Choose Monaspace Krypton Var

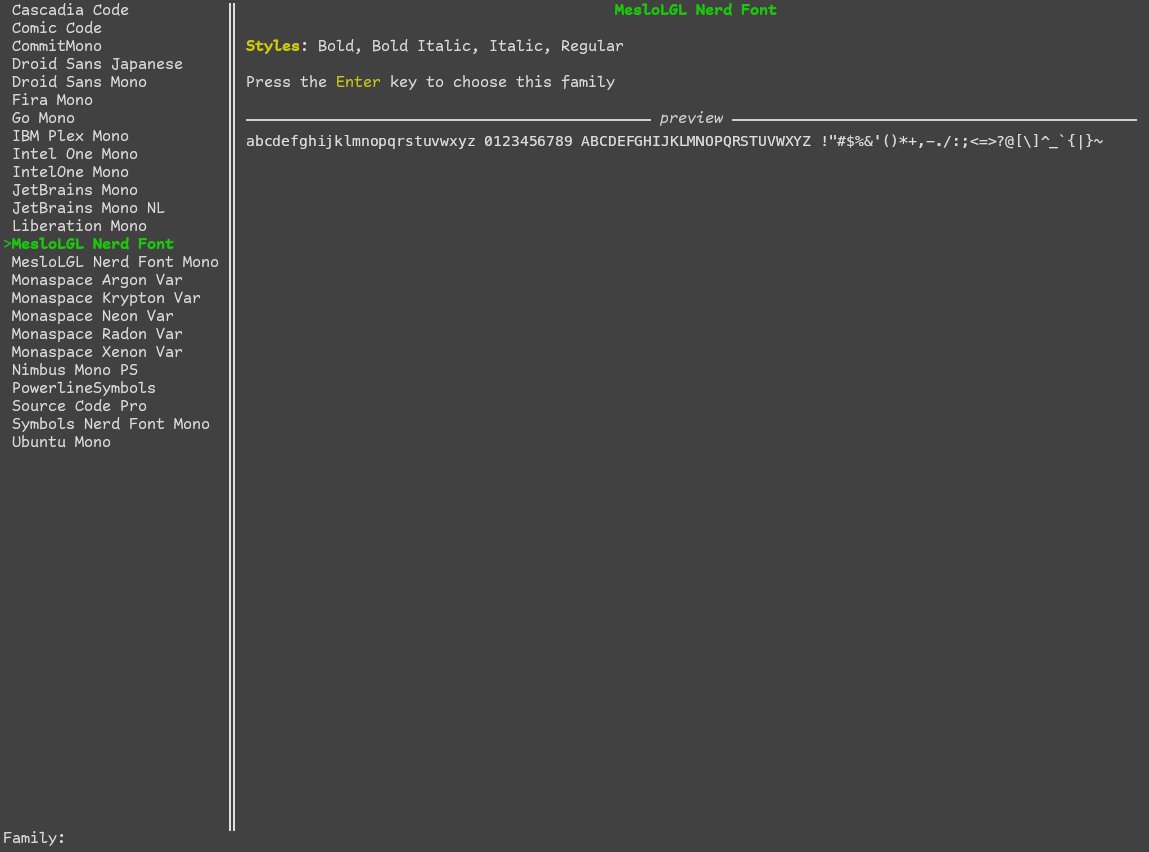(105, 298)
